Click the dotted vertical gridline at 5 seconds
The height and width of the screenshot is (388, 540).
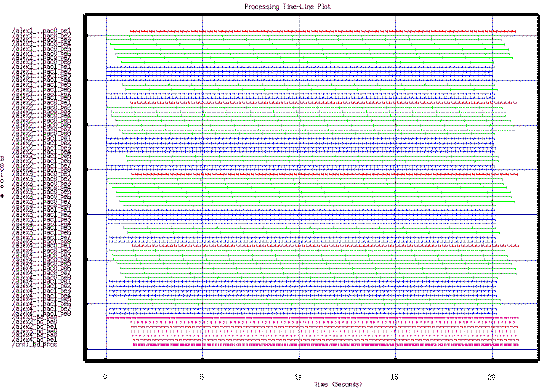pos(202,188)
